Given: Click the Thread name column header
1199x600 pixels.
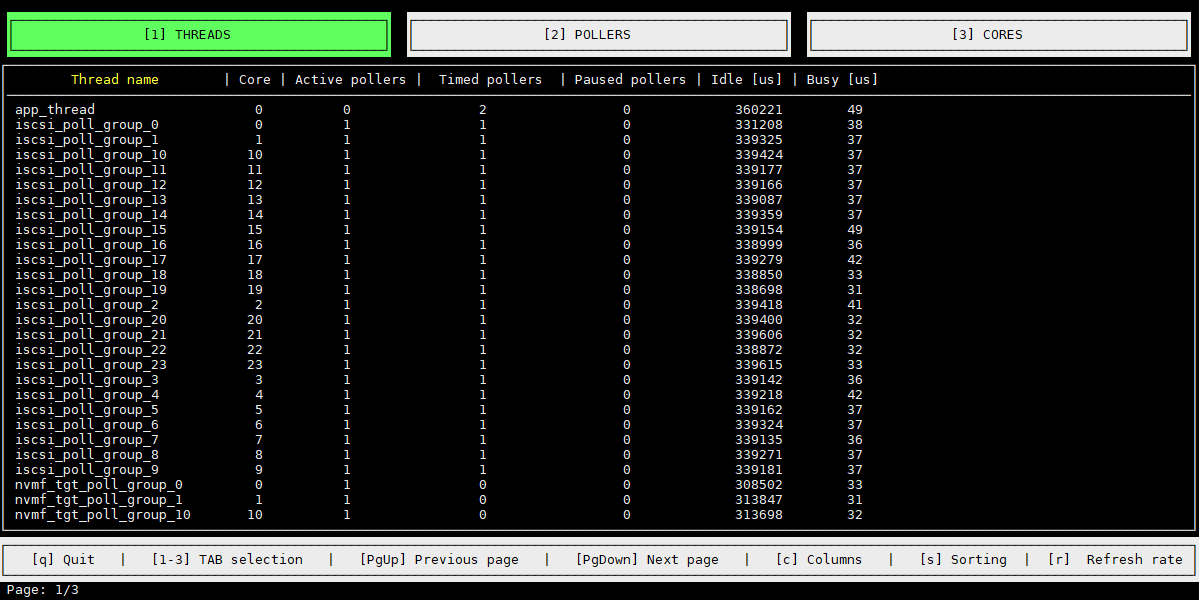Looking at the screenshot, I should click(x=114, y=80).
